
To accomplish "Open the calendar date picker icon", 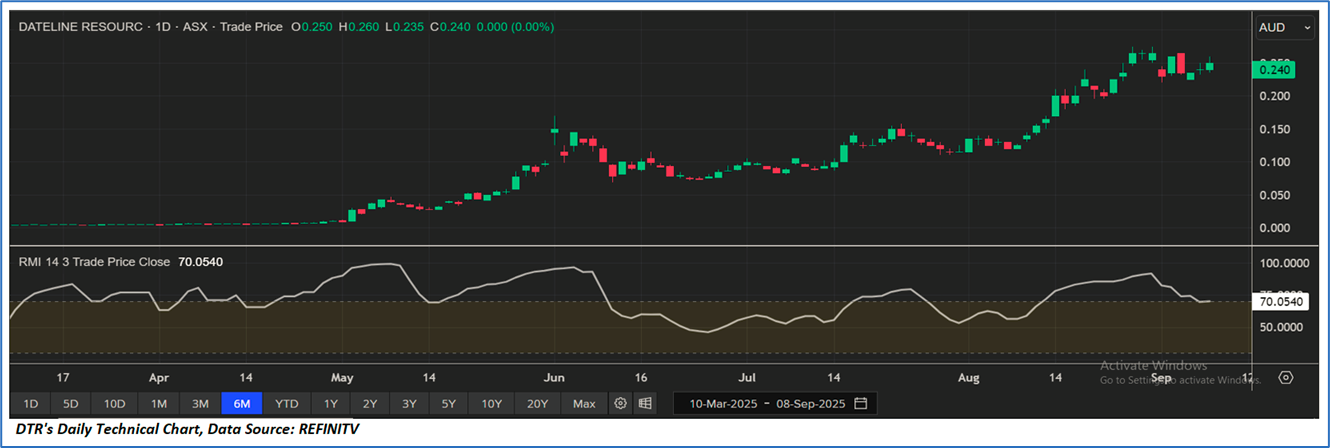I will point(860,404).
